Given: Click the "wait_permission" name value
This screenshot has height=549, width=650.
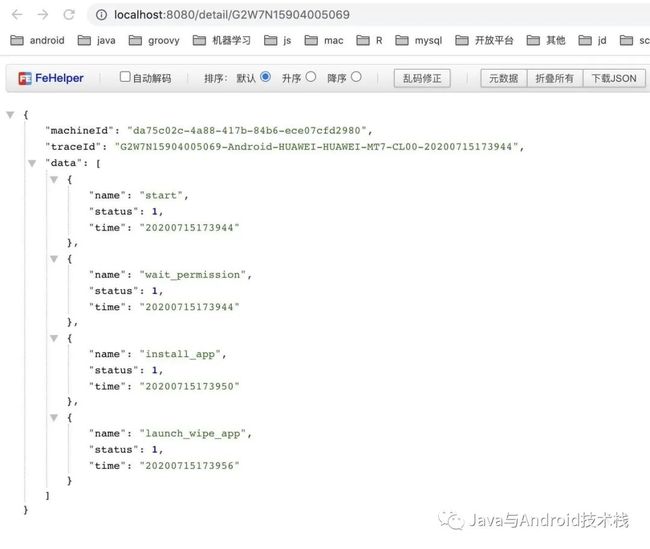Looking at the screenshot, I should (x=193, y=275).
